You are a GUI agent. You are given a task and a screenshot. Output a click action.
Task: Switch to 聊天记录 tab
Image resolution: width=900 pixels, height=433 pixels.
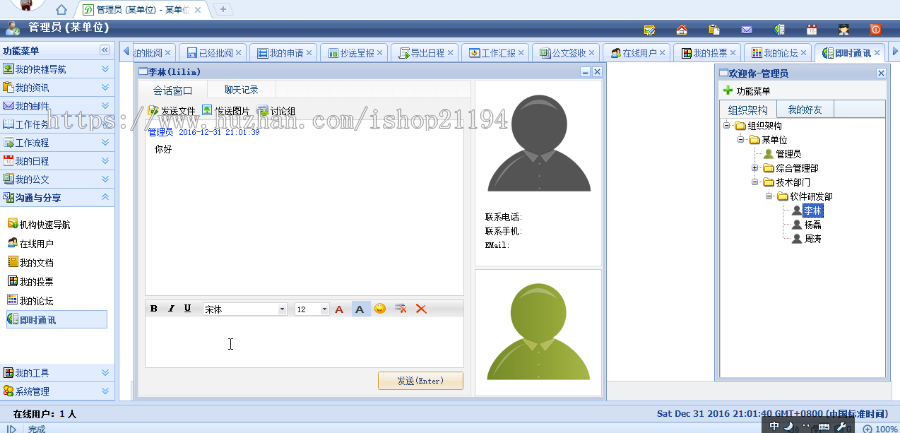(241, 90)
